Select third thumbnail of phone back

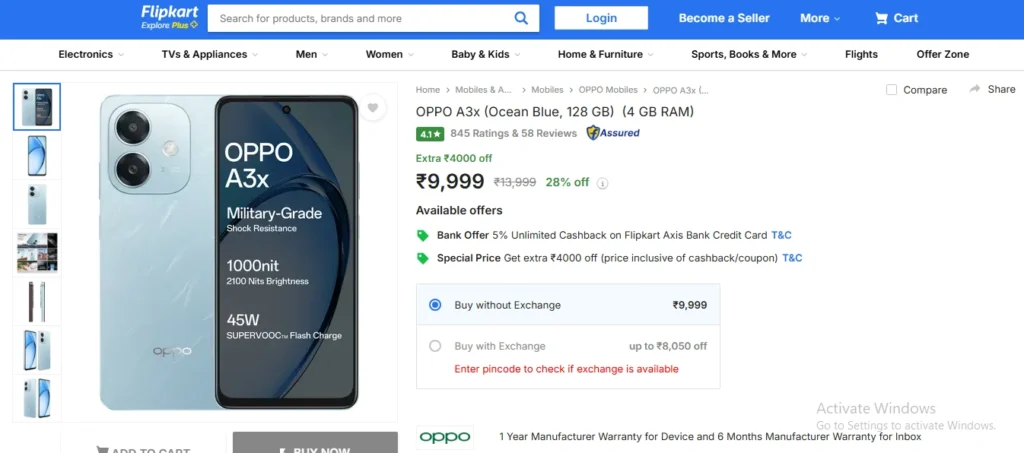37,204
